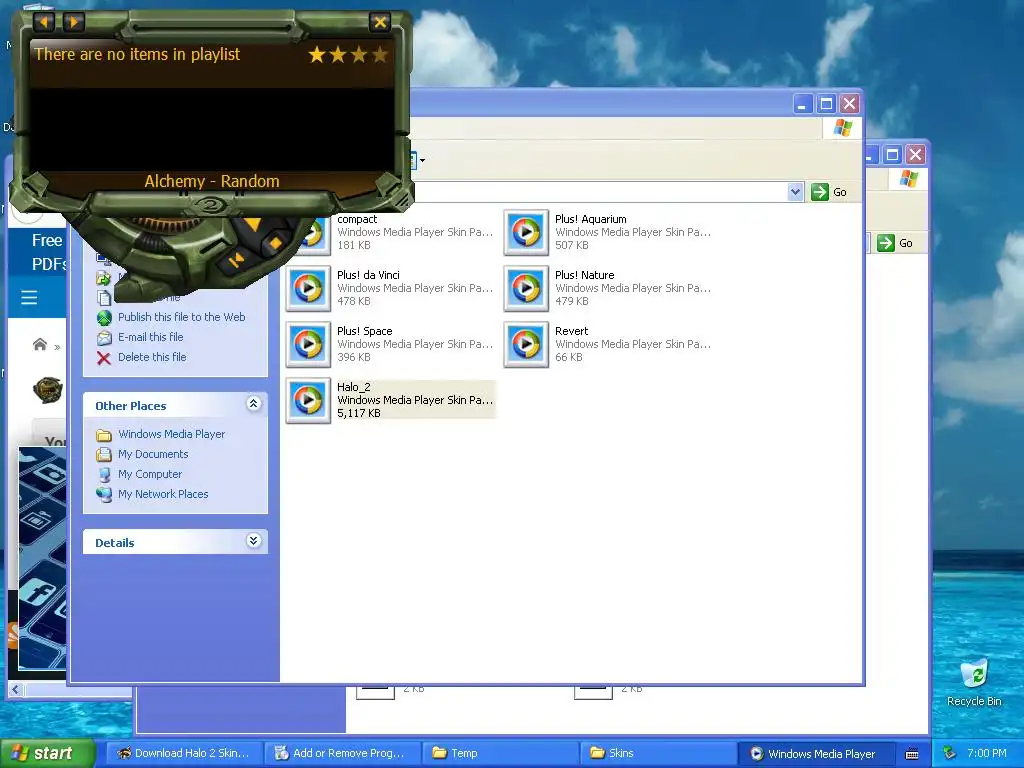Switch to 'Download Halo 2 Skin' taskbar button
Image resolution: width=1024 pixels, height=768 pixels.
coord(184,753)
